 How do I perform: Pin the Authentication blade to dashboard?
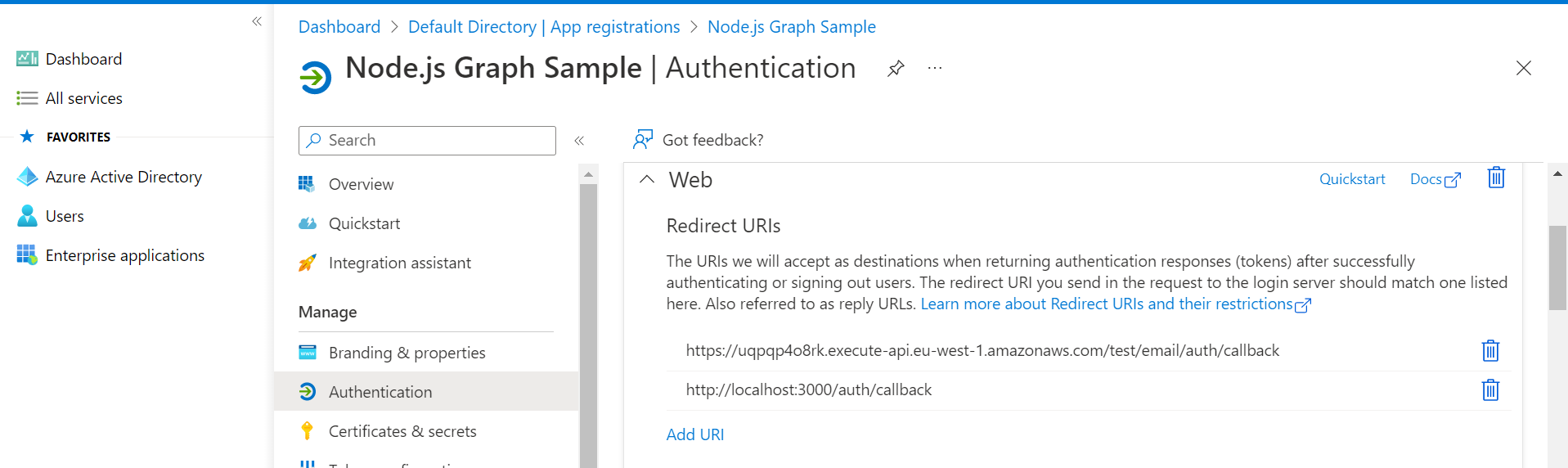click(896, 68)
